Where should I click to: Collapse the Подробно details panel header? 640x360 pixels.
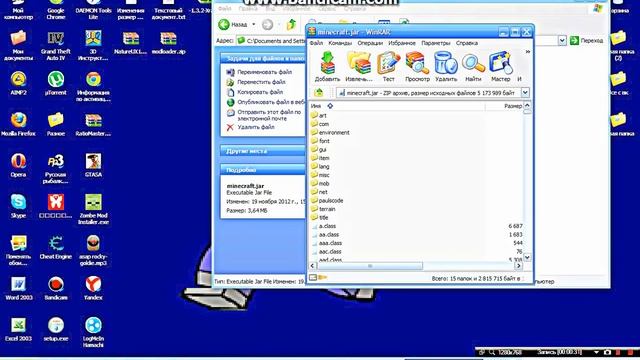pyautogui.click(x=263, y=170)
